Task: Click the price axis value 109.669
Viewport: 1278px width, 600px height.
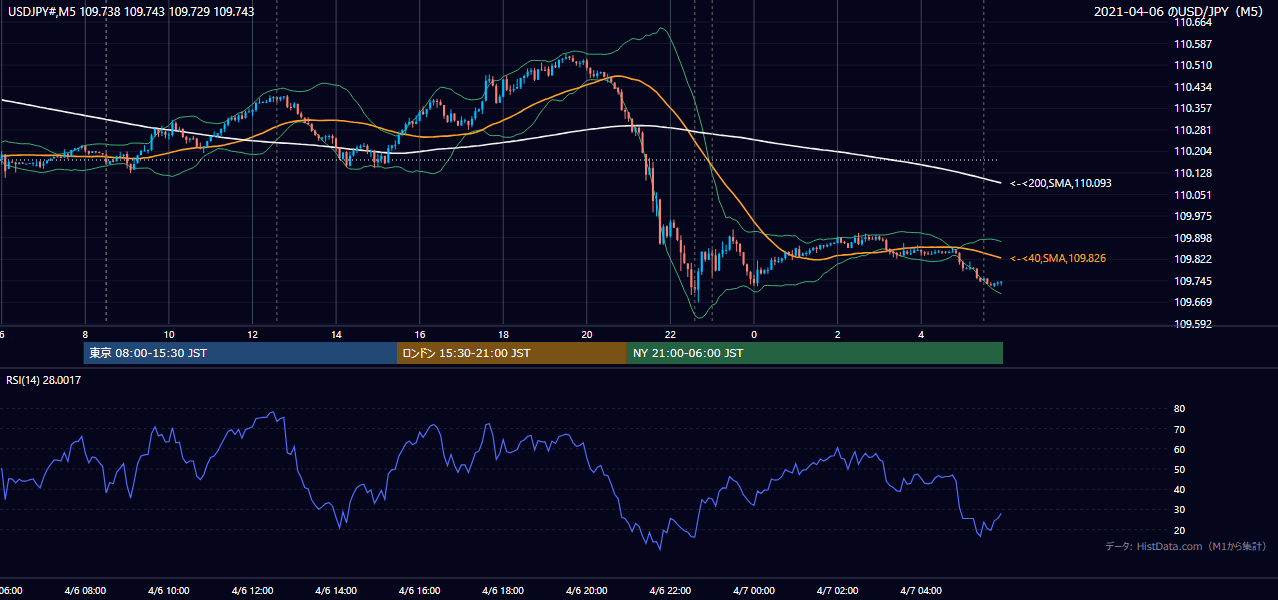Action: (x=1194, y=302)
